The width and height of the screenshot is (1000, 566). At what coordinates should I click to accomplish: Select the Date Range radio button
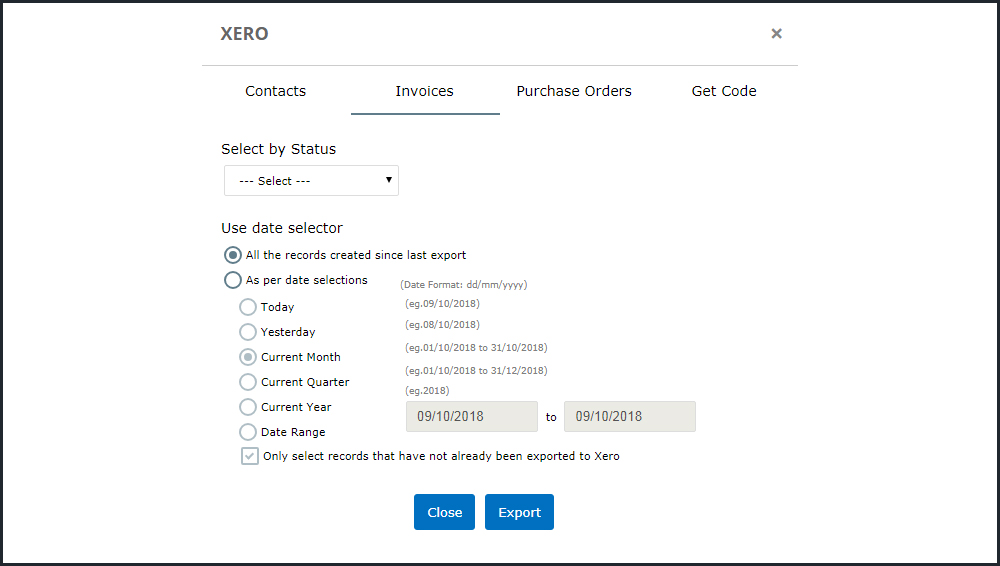(x=247, y=432)
